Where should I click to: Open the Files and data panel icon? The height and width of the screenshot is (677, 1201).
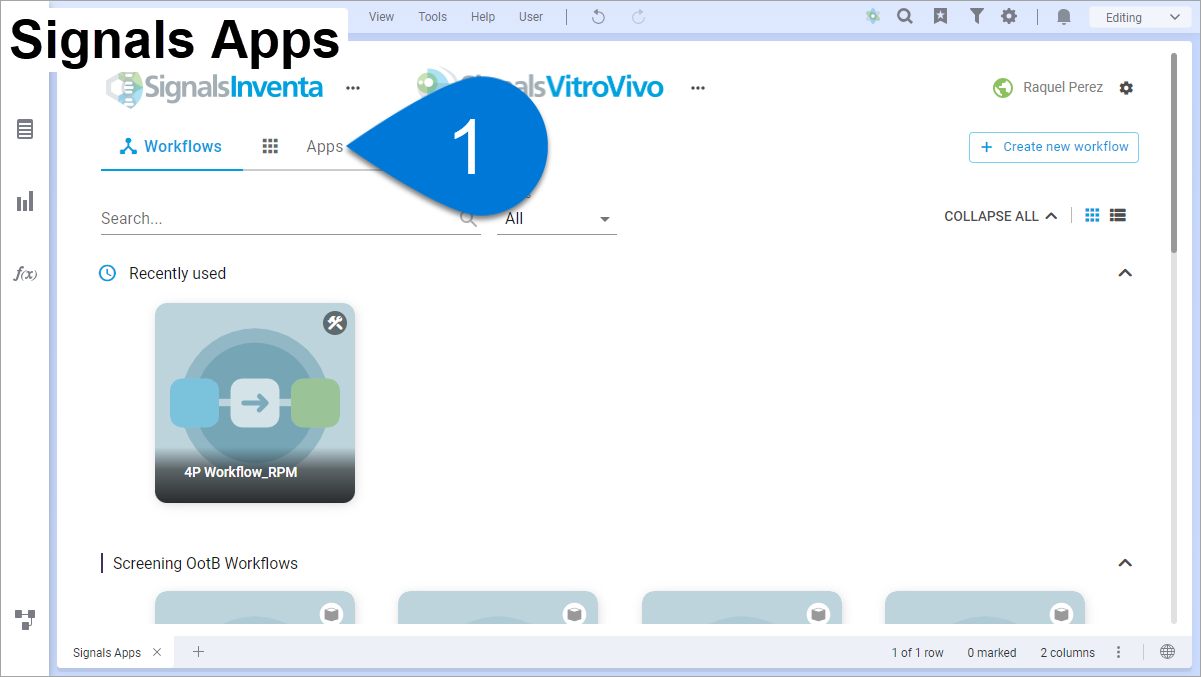tap(25, 129)
